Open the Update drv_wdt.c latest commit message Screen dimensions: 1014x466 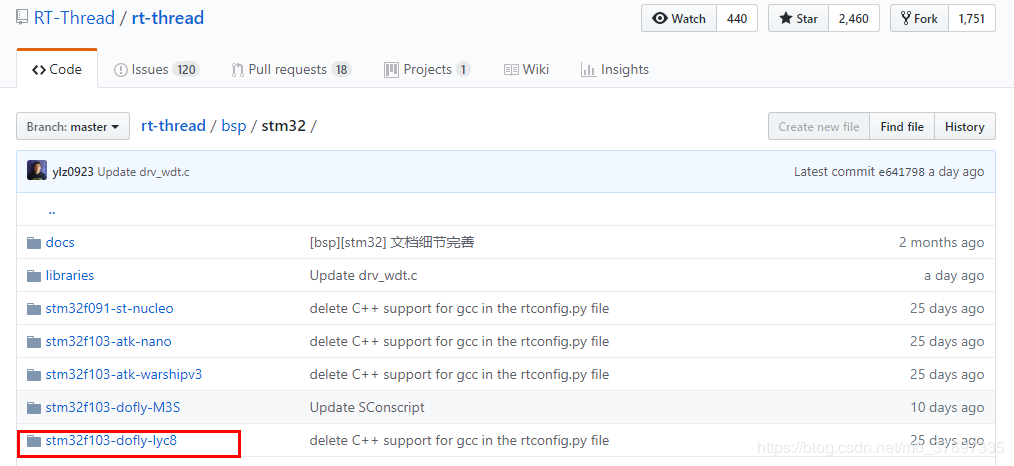point(143,172)
